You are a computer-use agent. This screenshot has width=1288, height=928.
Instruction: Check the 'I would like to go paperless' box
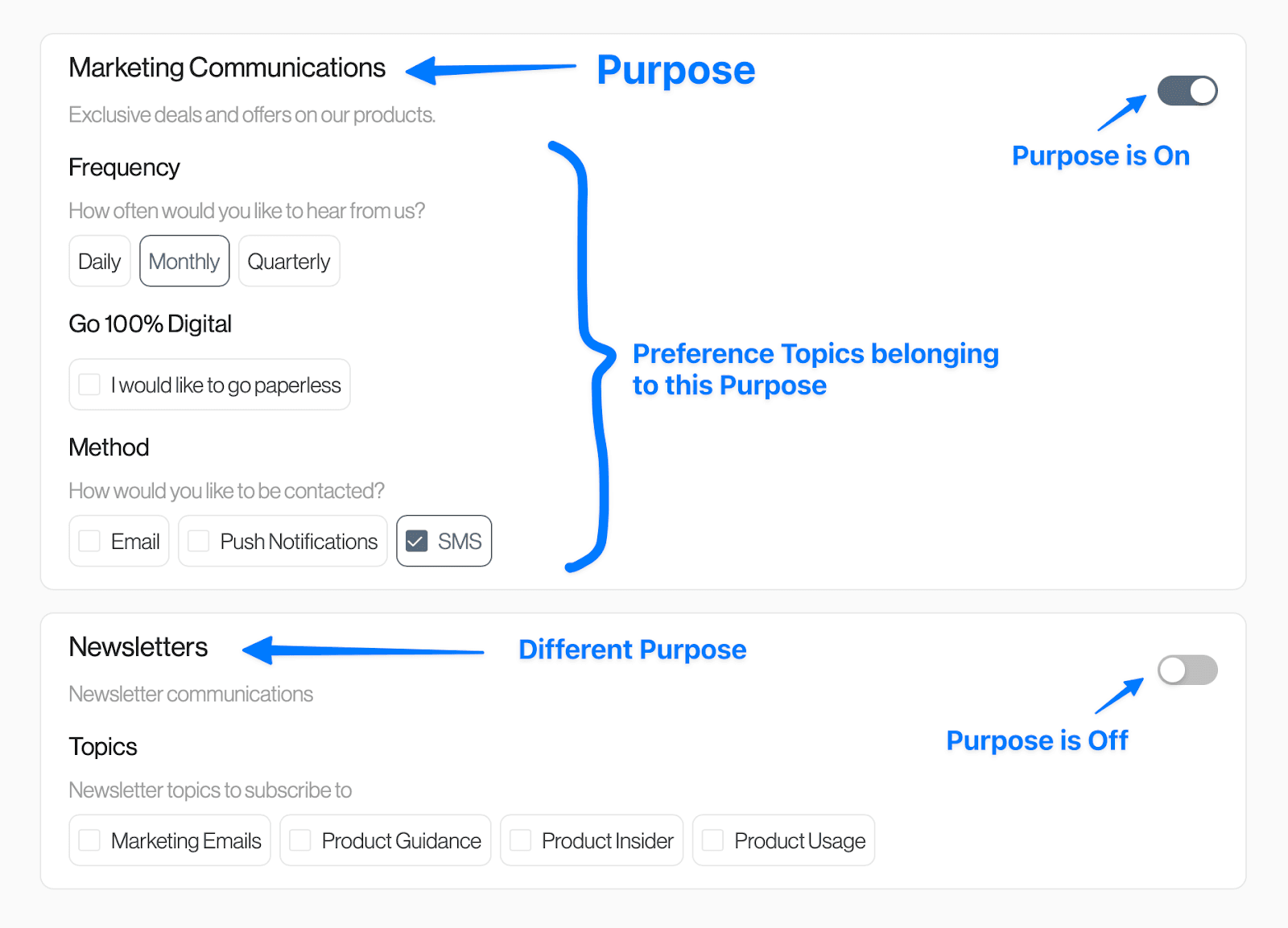pyautogui.click(x=89, y=384)
